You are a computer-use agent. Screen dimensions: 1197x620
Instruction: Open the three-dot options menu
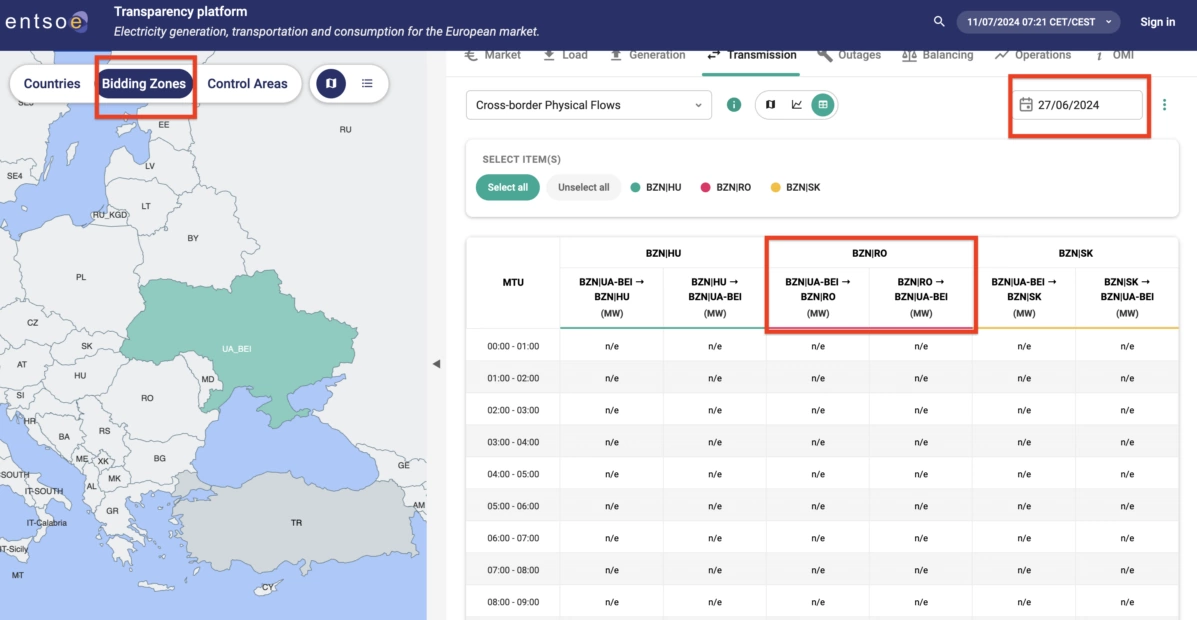click(x=1164, y=105)
